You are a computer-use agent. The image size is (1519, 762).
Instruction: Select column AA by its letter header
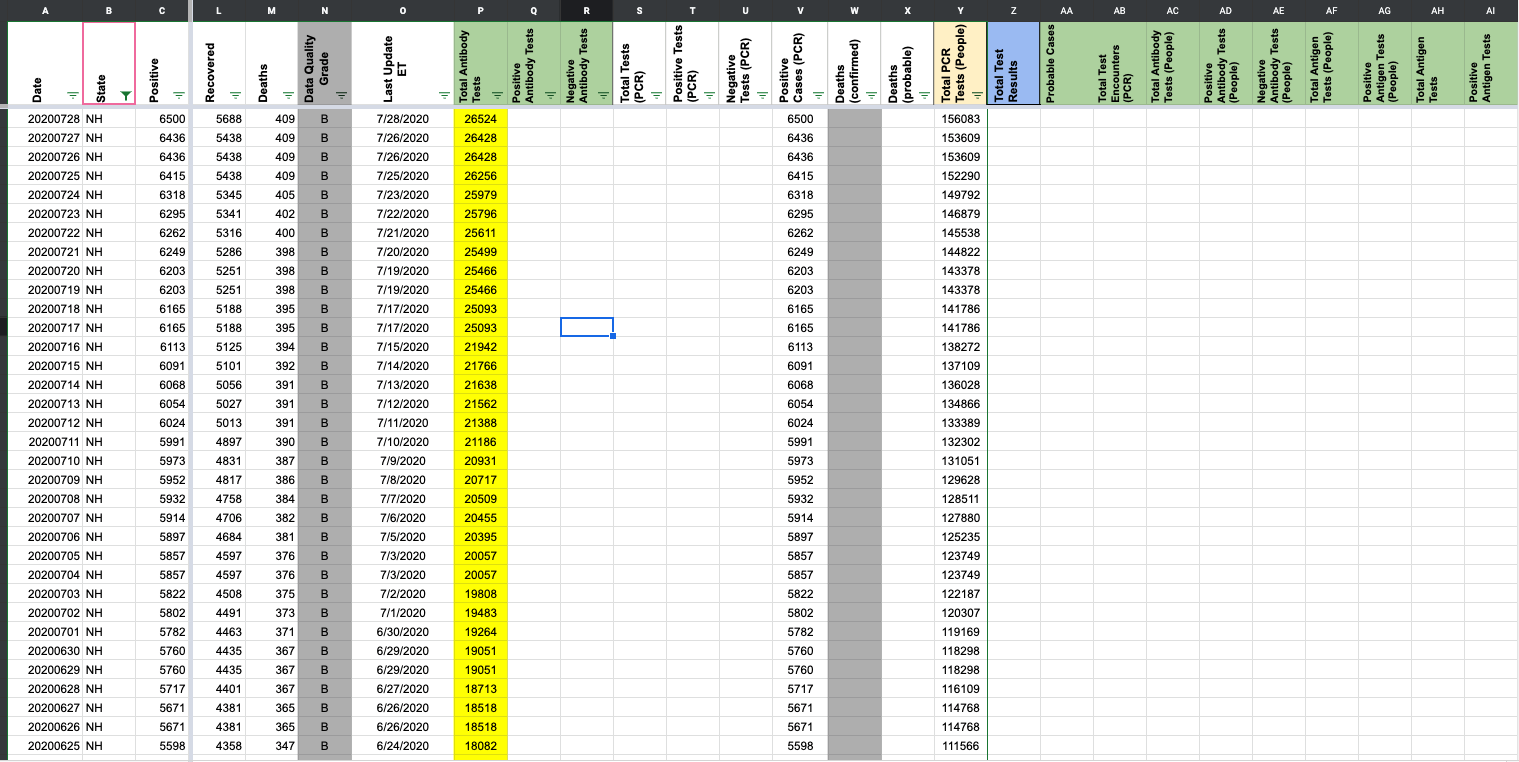[x=1067, y=10]
